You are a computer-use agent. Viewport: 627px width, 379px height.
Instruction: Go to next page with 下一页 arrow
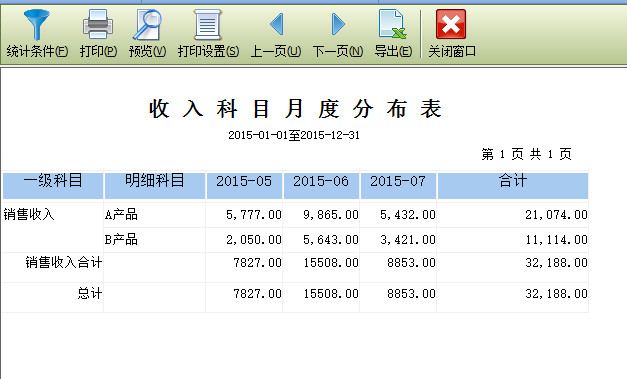pos(338,24)
